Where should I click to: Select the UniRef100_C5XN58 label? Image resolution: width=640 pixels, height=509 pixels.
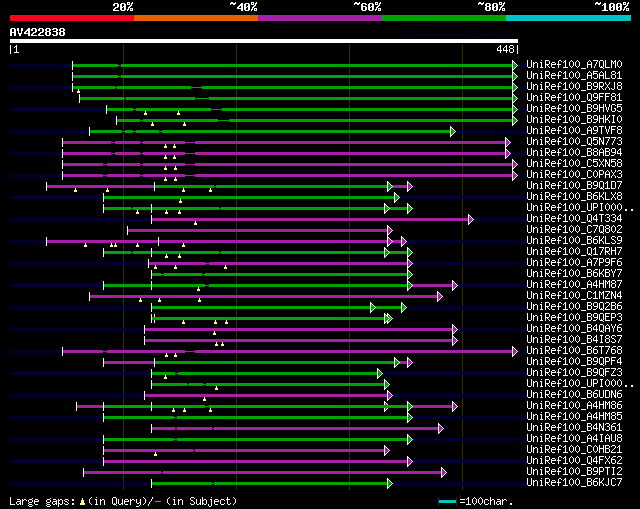pos(574,164)
